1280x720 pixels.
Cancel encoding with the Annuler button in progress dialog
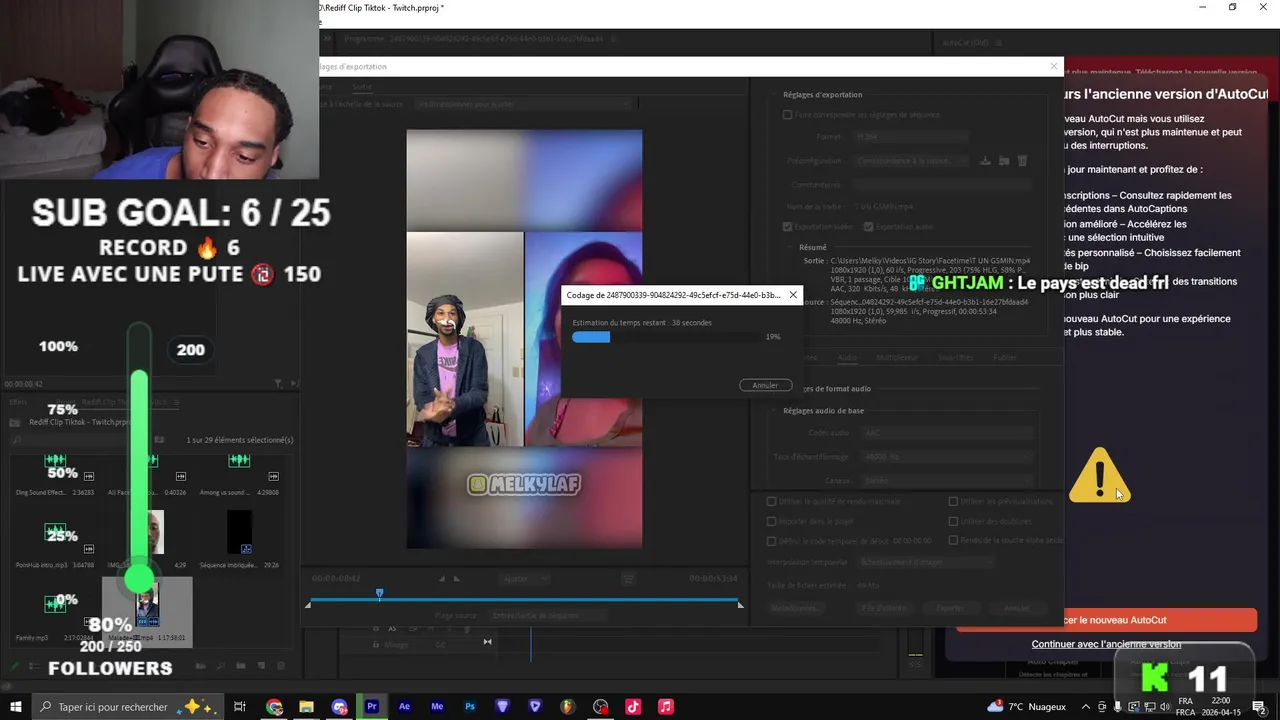point(765,385)
